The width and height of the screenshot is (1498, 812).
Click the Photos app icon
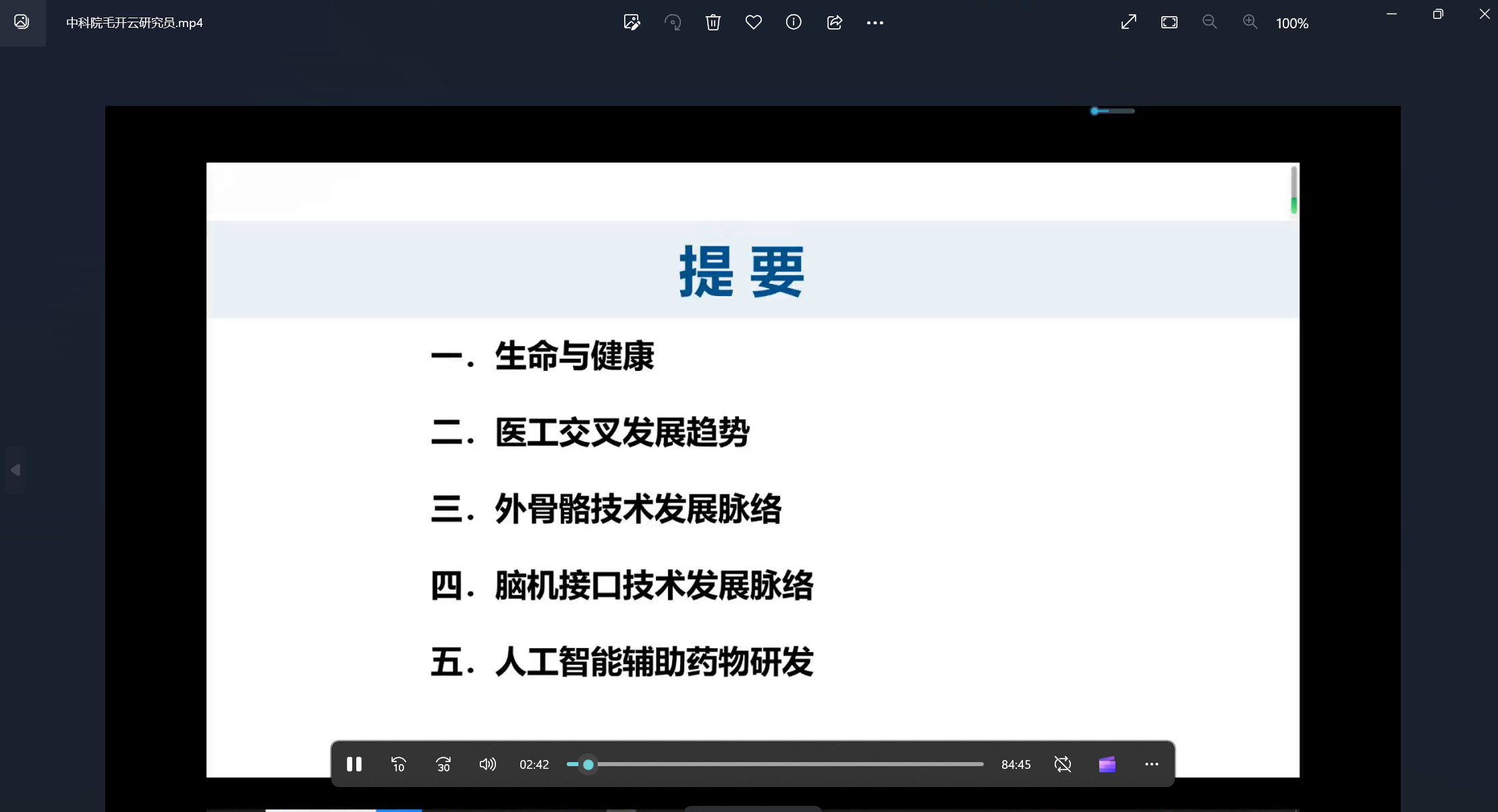[x=22, y=22]
